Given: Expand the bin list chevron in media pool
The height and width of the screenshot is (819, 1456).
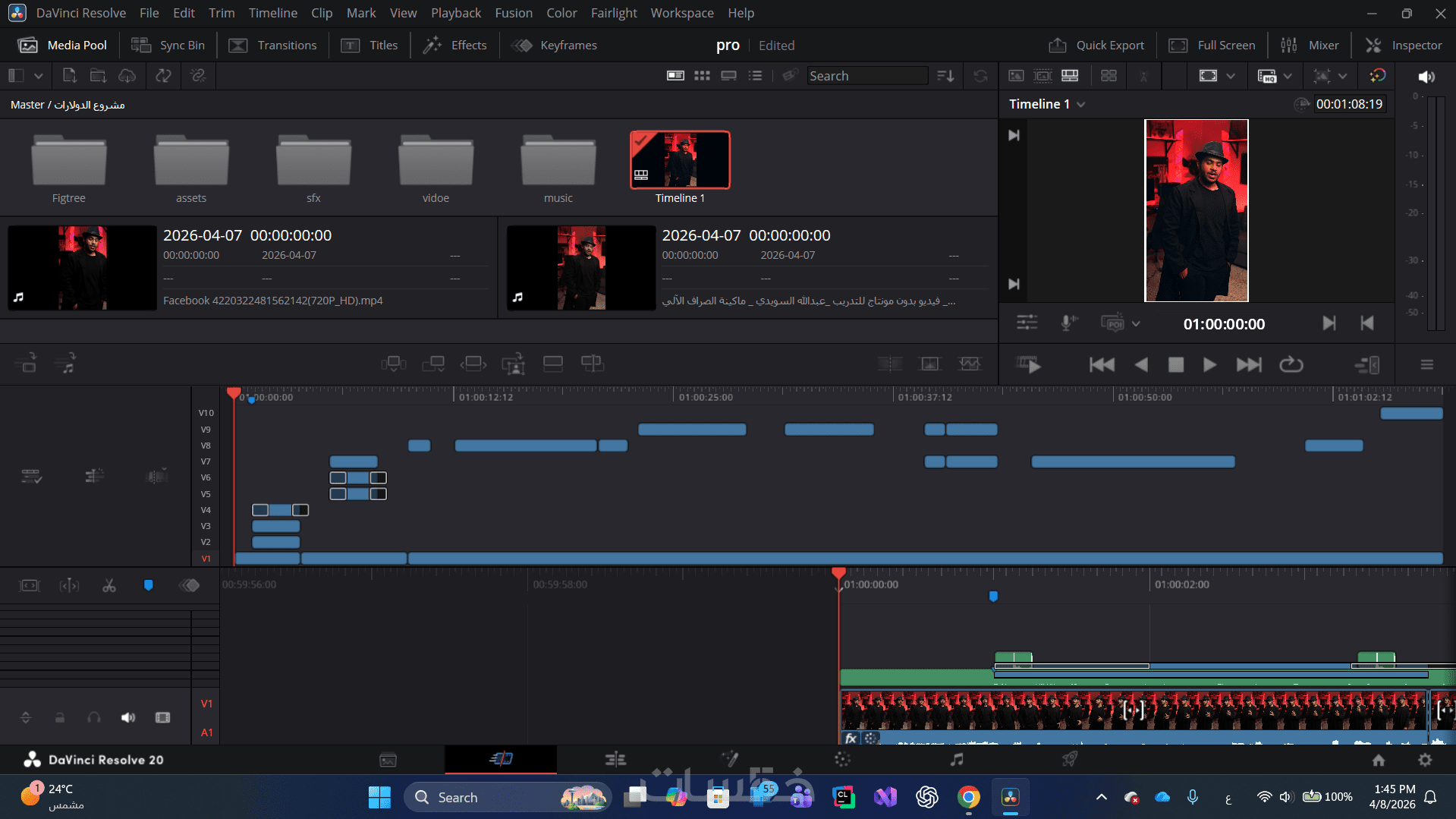Looking at the screenshot, I should 38,76.
